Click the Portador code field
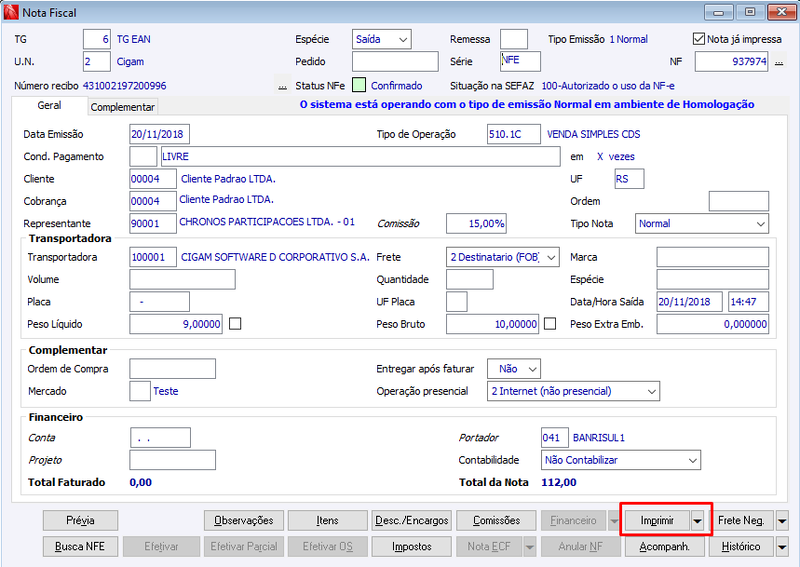The height and width of the screenshot is (567, 800). tap(555, 438)
